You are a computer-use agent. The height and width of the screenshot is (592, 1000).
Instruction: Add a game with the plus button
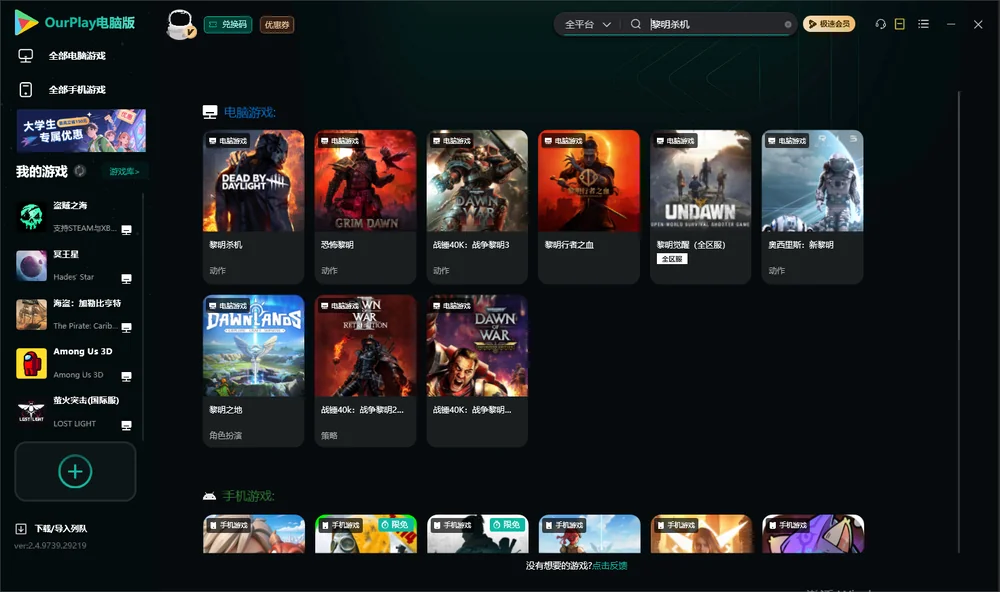(x=75, y=471)
